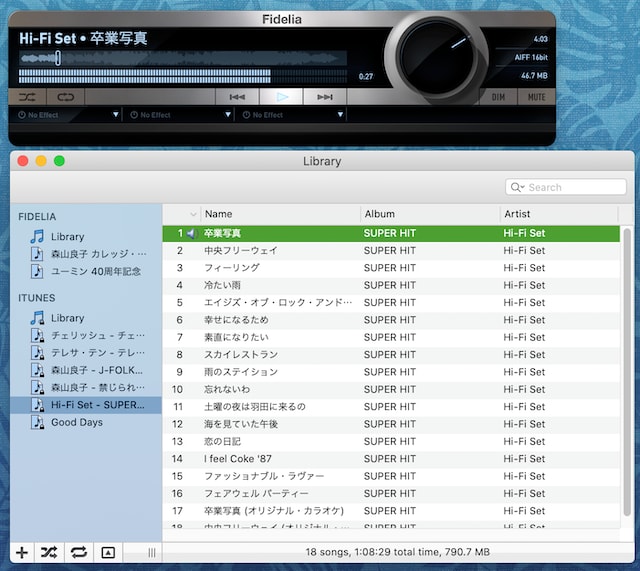Select track スカイレストラン
Screen dimensions: 640x571
click(391, 355)
